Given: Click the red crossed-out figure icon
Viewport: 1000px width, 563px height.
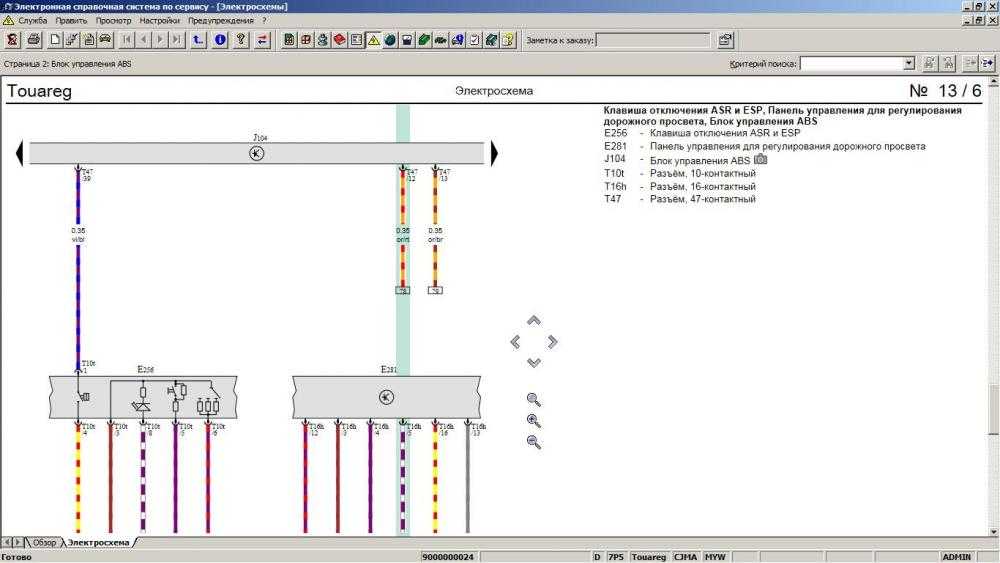Looking at the screenshot, I should click(x=12, y=40).
